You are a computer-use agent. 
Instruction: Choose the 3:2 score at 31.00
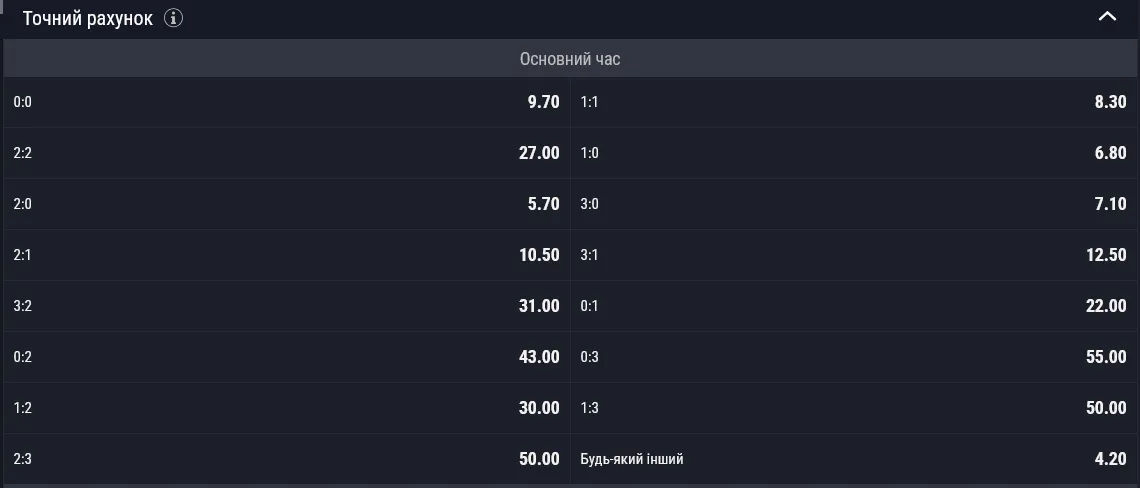(286, 306)
